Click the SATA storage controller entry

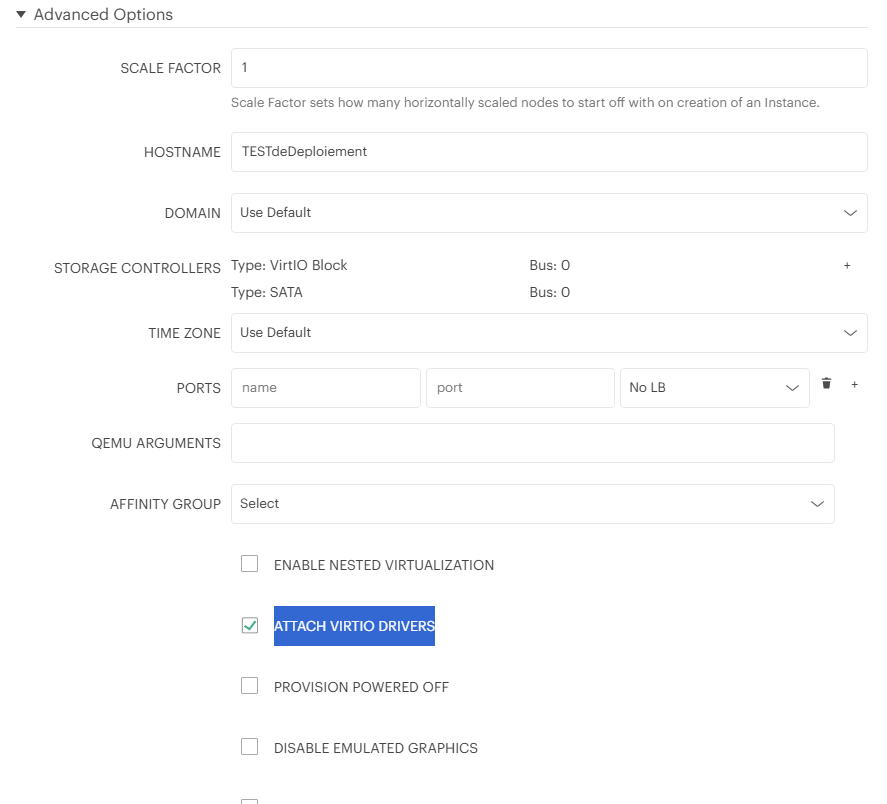[x=266, y=293]
